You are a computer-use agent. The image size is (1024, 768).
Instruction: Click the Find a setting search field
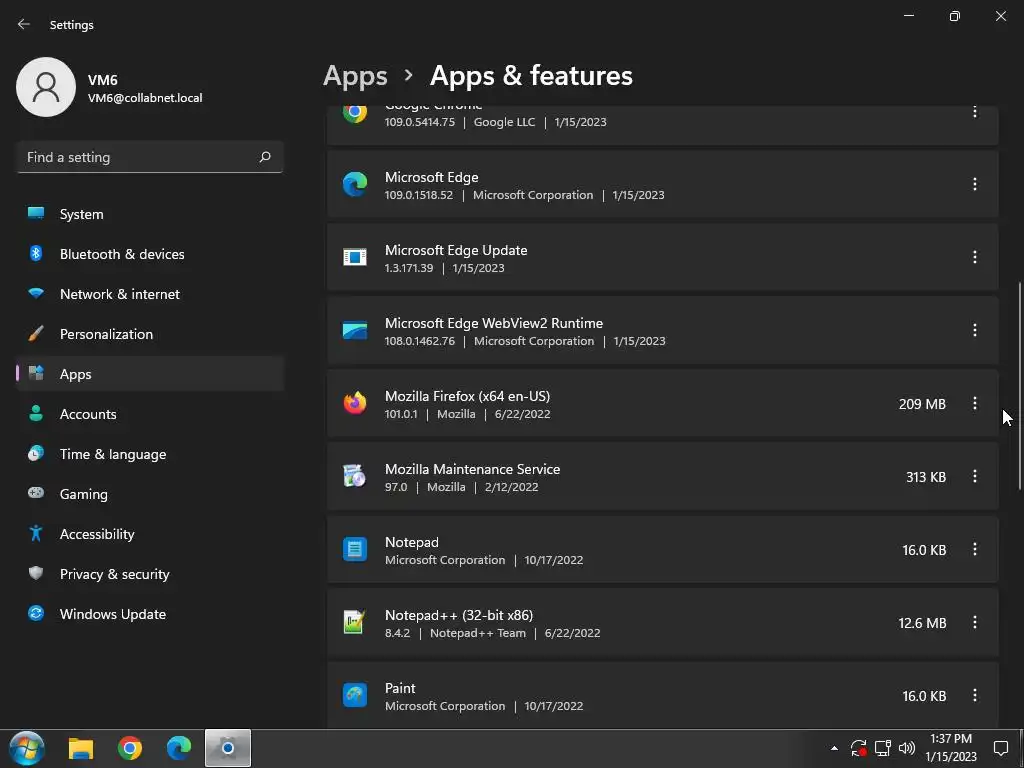coord(150,157)
